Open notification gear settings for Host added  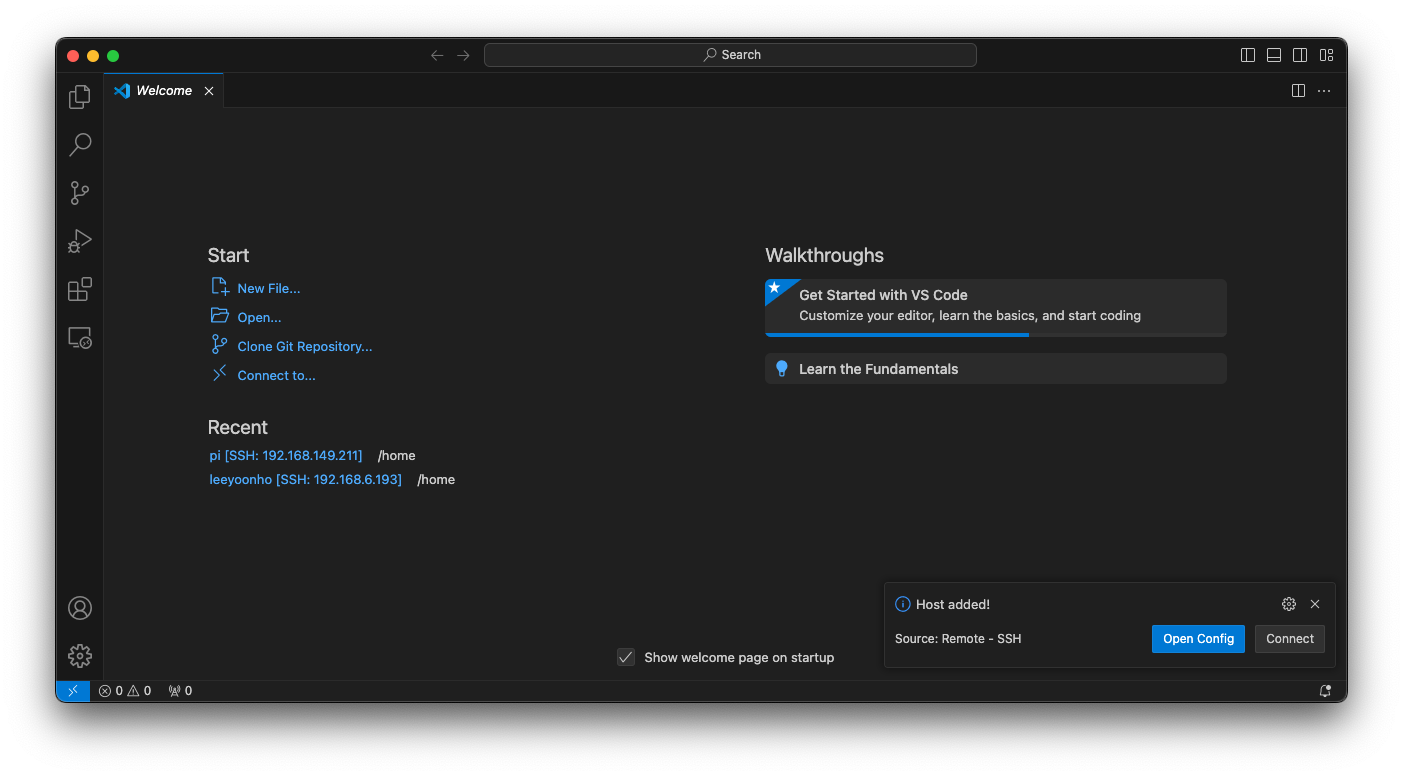click(1289, 604)
